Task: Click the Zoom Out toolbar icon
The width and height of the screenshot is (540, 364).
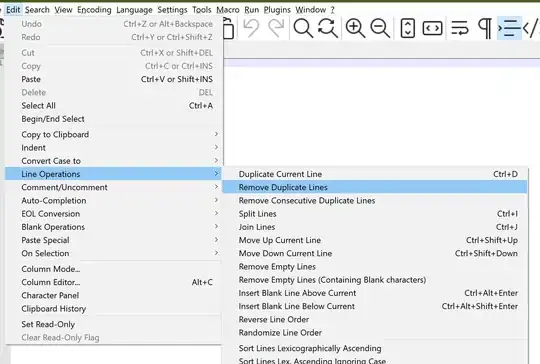Action: pyautogui.click(x=380, y=28)
